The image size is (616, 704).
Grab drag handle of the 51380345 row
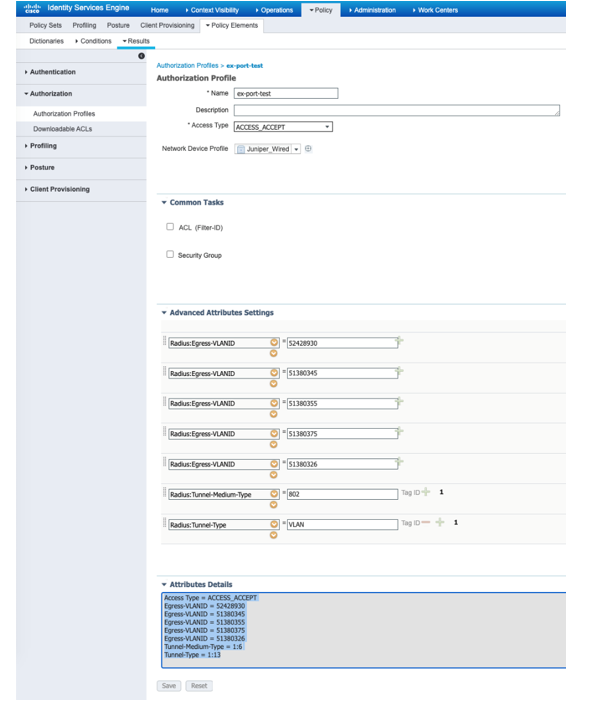point(164,371)
